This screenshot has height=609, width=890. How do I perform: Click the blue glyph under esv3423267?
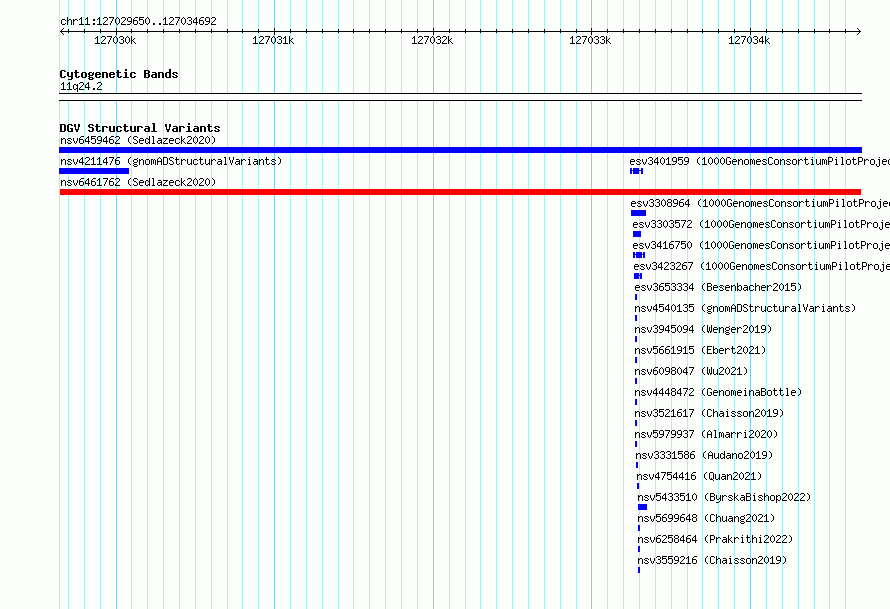click(638, 276)
